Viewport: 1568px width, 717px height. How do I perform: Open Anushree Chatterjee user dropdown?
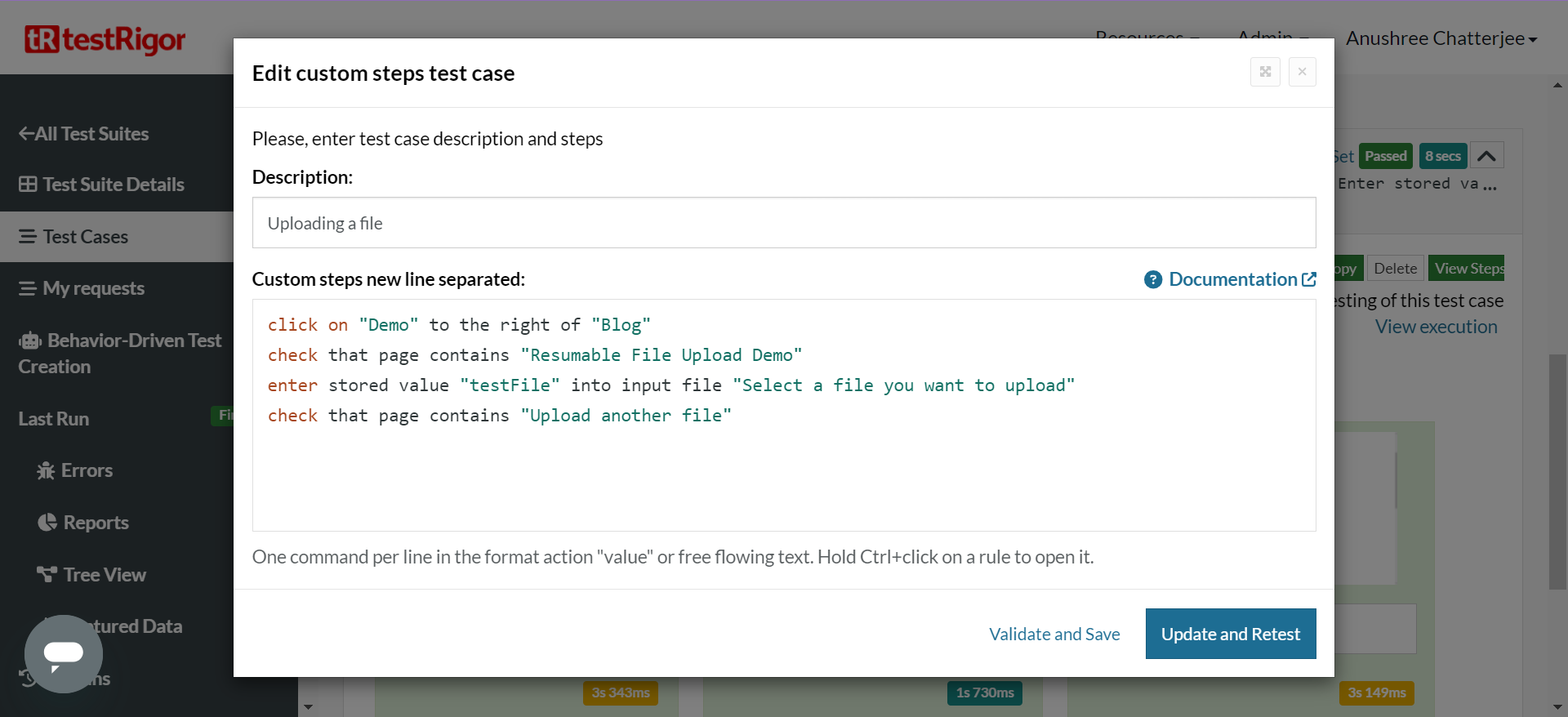(1441, 38)
